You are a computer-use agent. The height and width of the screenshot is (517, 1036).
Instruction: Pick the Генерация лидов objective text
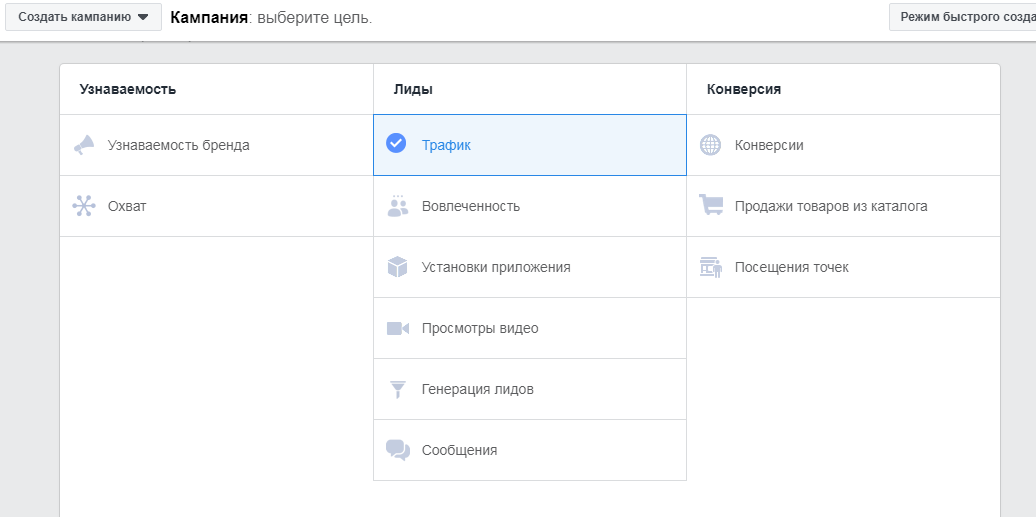tap(477, 389)
